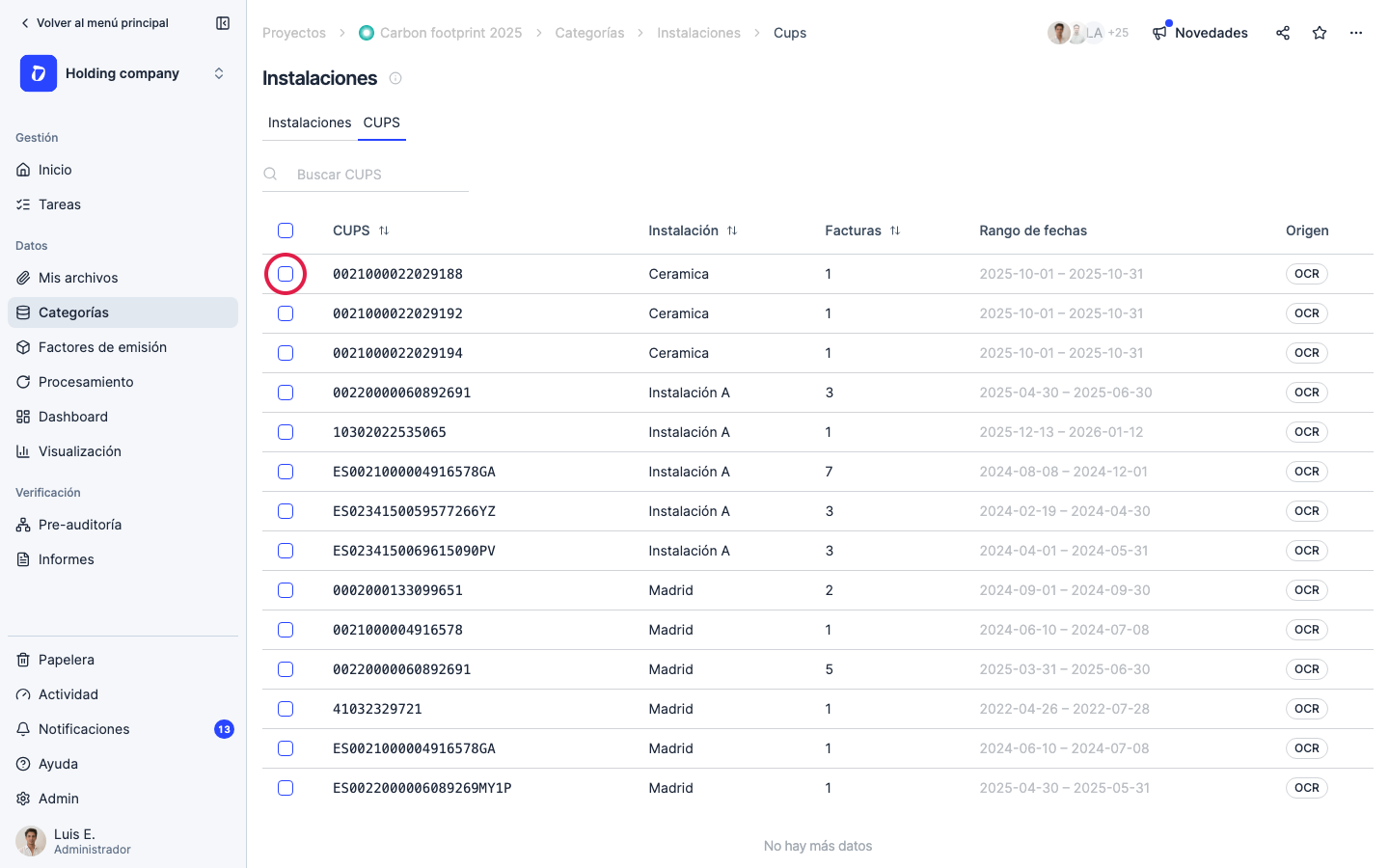The image size is (1389, 868).
Task: Click CUPS ES0021000004916578GA under Instalación A
Action: tap(414, 472)
